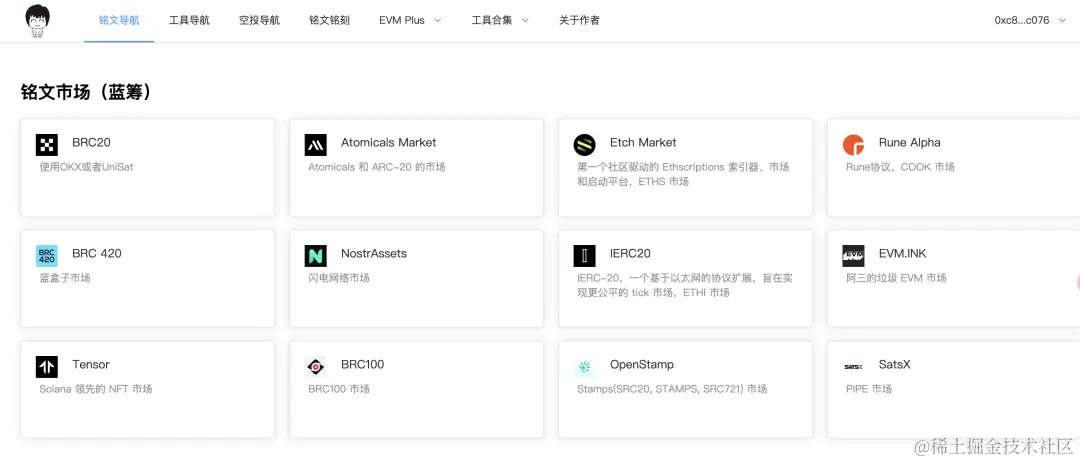1080x463 pixels.
Task: Open the IERC20 title link
Action: tap(630, 254)
